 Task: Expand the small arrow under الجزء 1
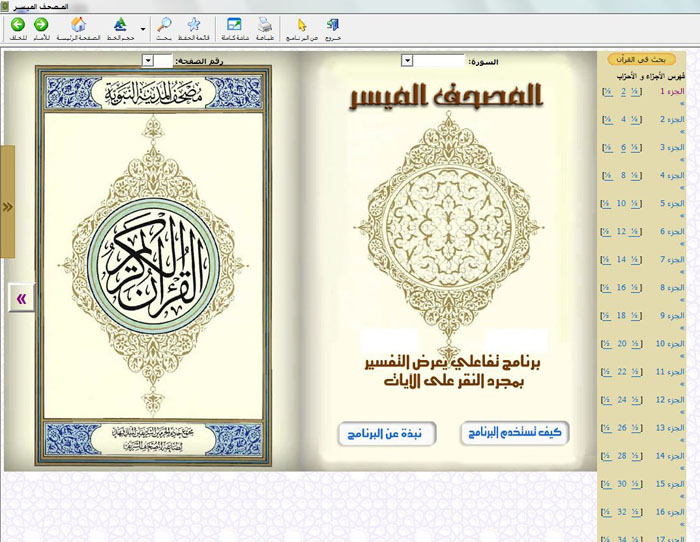682,104
